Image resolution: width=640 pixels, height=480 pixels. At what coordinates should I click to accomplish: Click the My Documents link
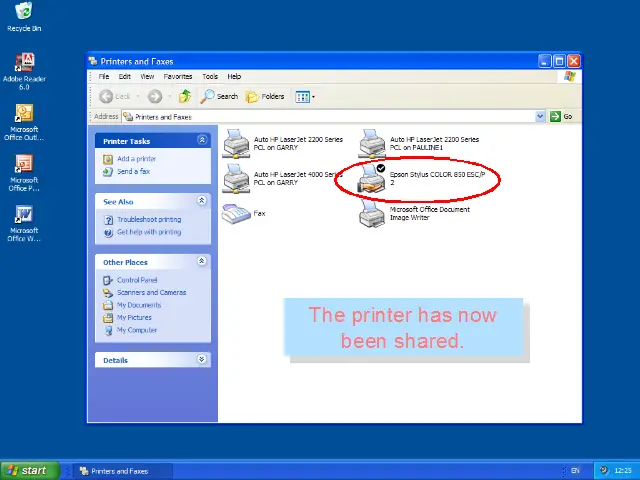coord(139,305)
